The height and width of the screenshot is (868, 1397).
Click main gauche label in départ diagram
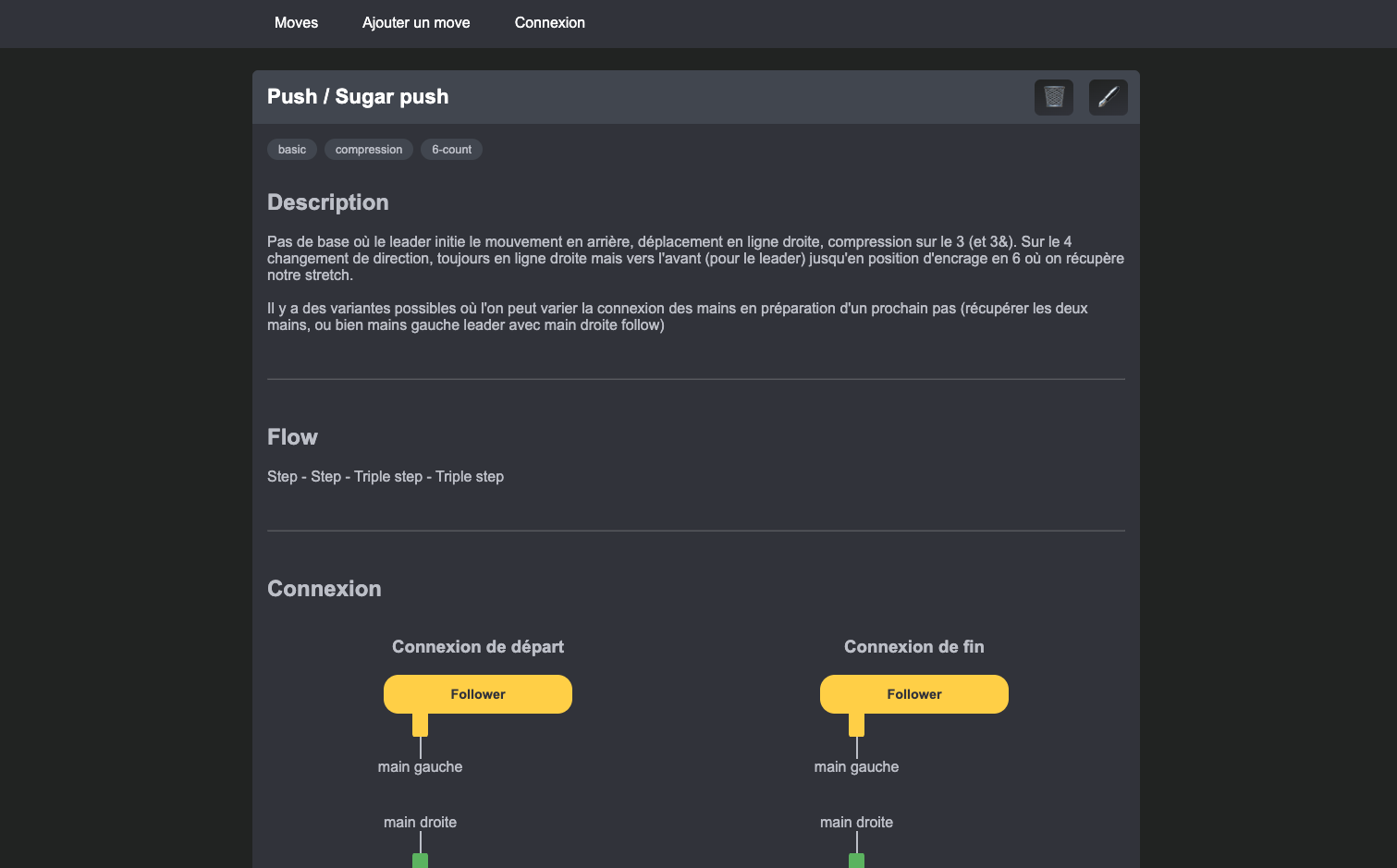(x=421, y=767)
